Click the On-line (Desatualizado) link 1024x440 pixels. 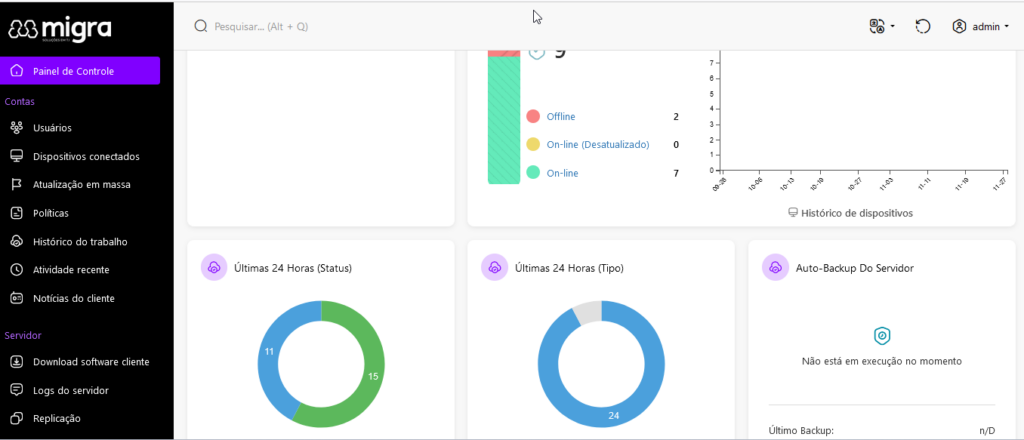pyautogui.click(x=597, y=145)
